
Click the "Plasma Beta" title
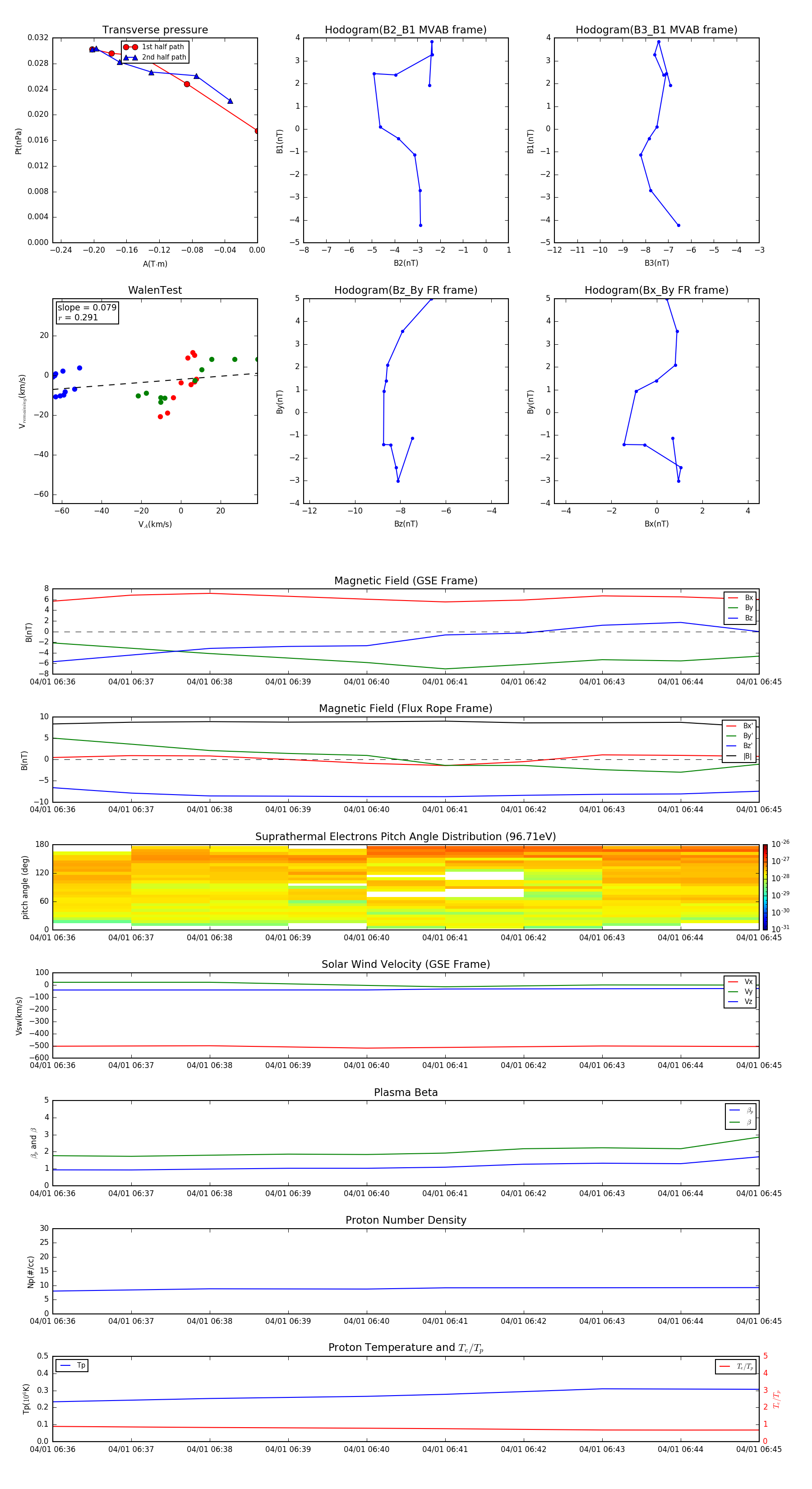(406, 1093)
